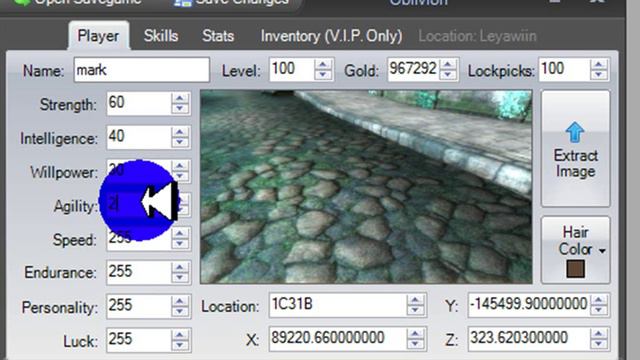Click the Luck value field
Image resolution: width=640 pixels, height=360 pixels.
(138, 340)
